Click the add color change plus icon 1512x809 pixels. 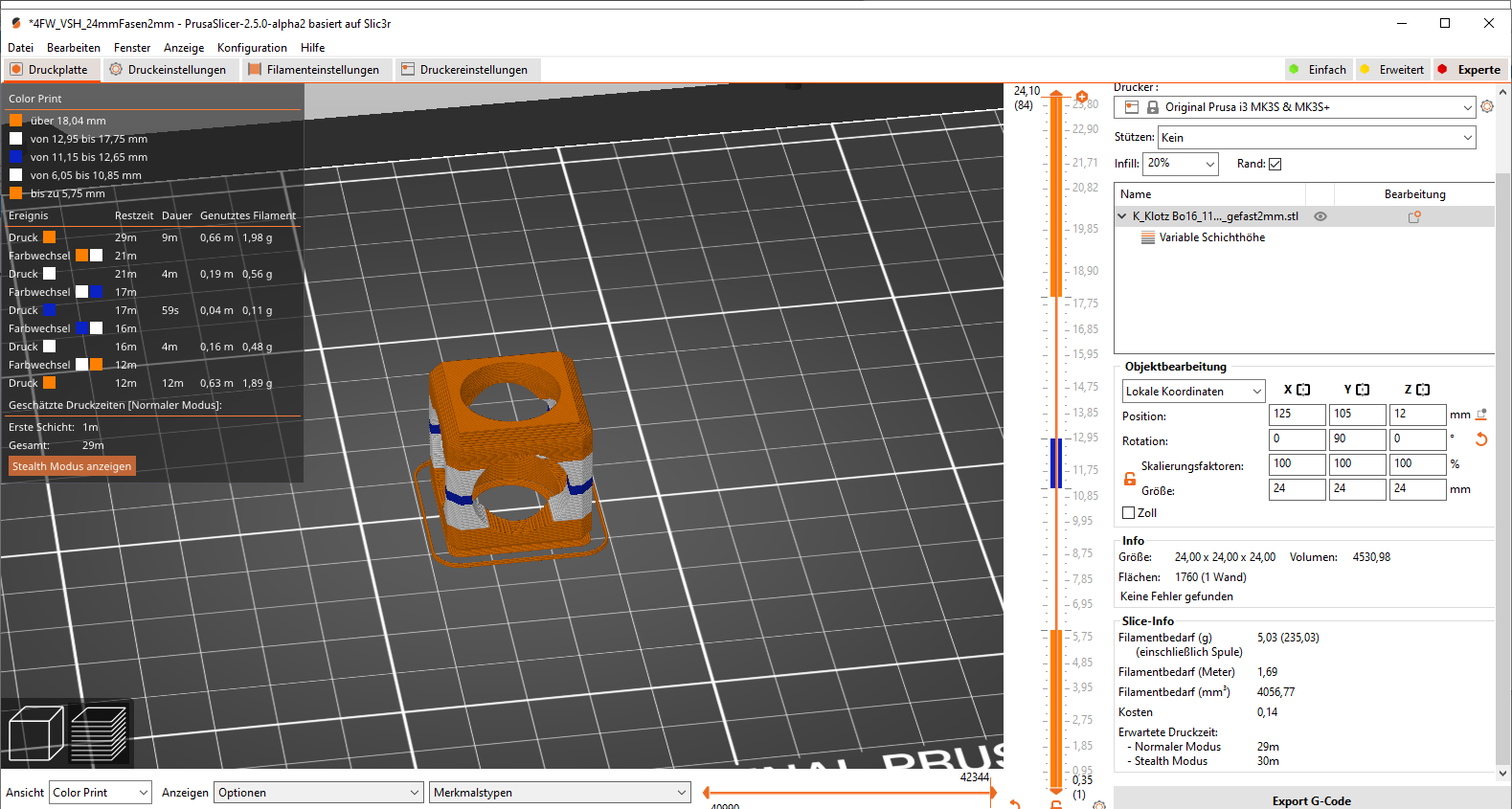(1081, 97)
